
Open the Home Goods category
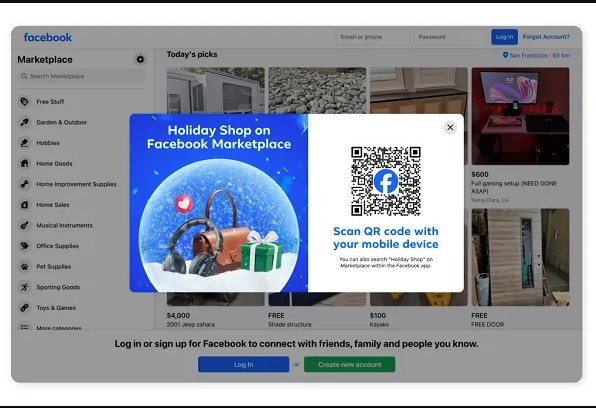54,164
